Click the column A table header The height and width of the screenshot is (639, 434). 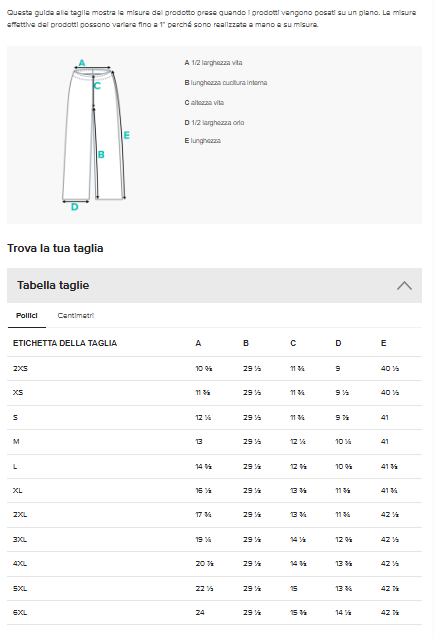point(198,343)
